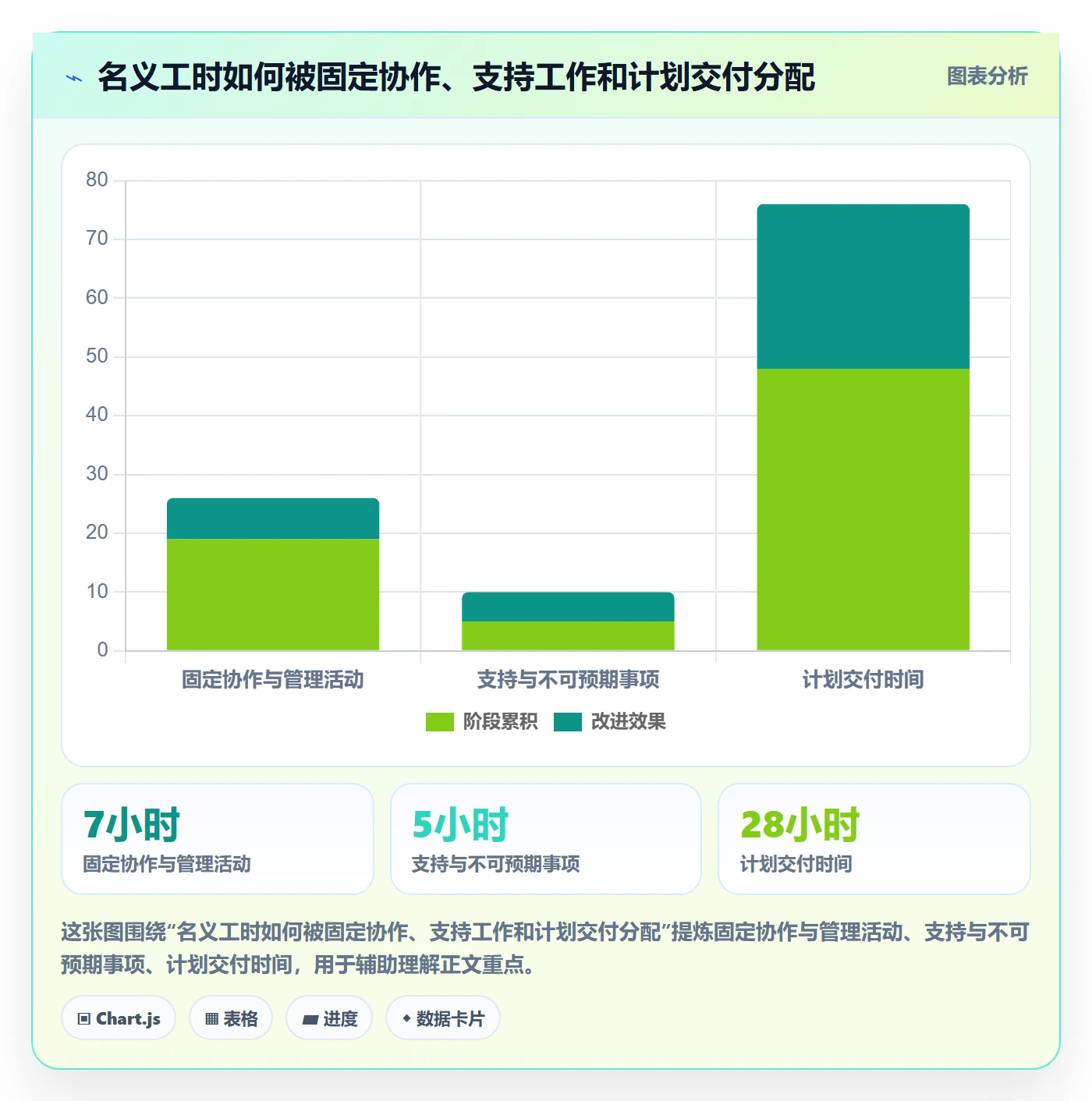The width and height of the screenshot is (1092, 1101).
Task: Select the Chart.js tag
Action: click(119, 1018)
